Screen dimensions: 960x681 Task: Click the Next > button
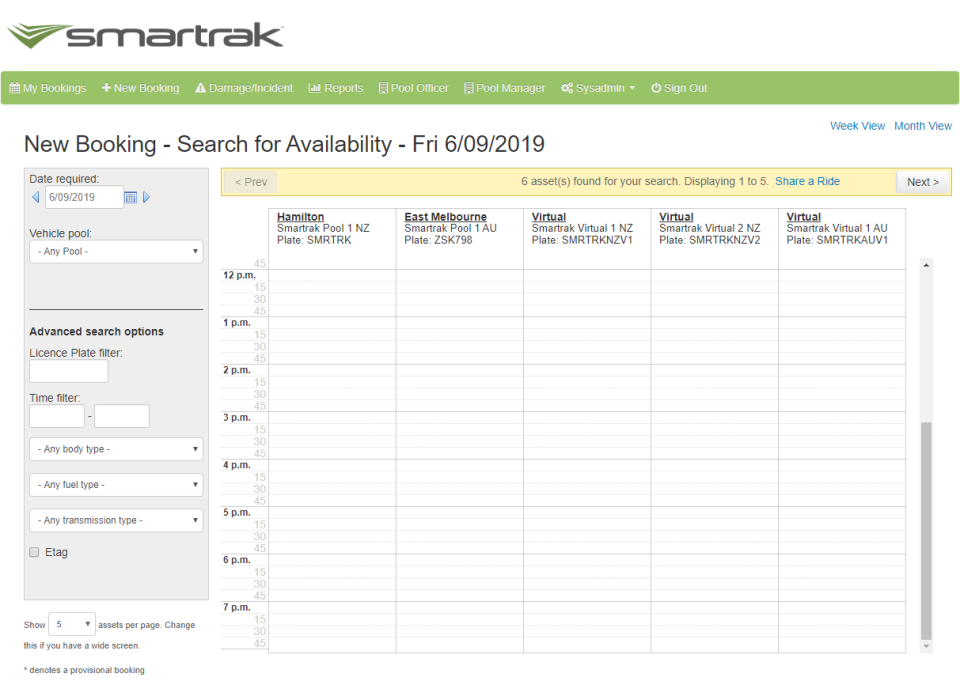[x=923, y=182]
